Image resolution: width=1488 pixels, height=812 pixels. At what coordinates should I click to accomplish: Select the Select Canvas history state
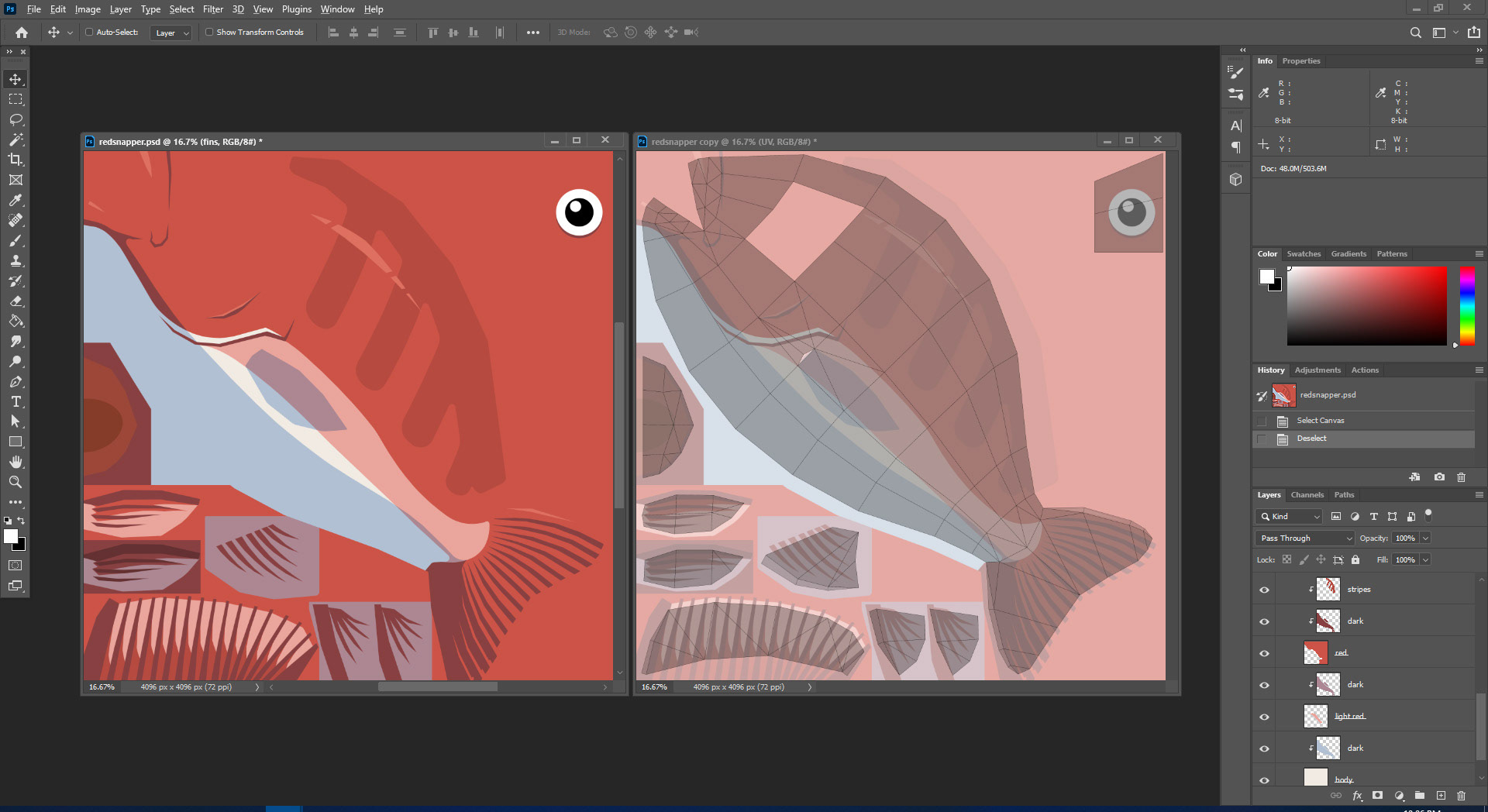(1364, 421)
